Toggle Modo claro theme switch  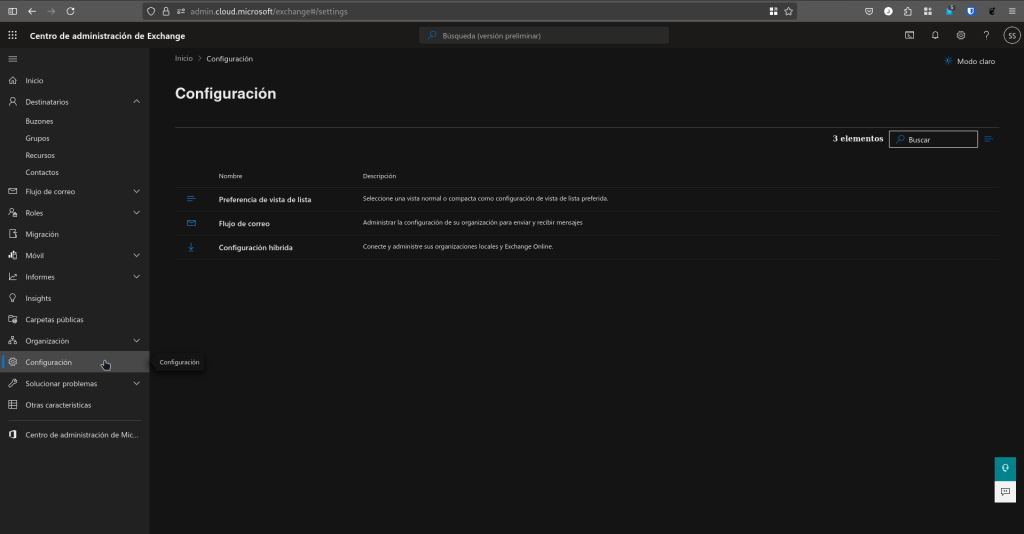969,61
